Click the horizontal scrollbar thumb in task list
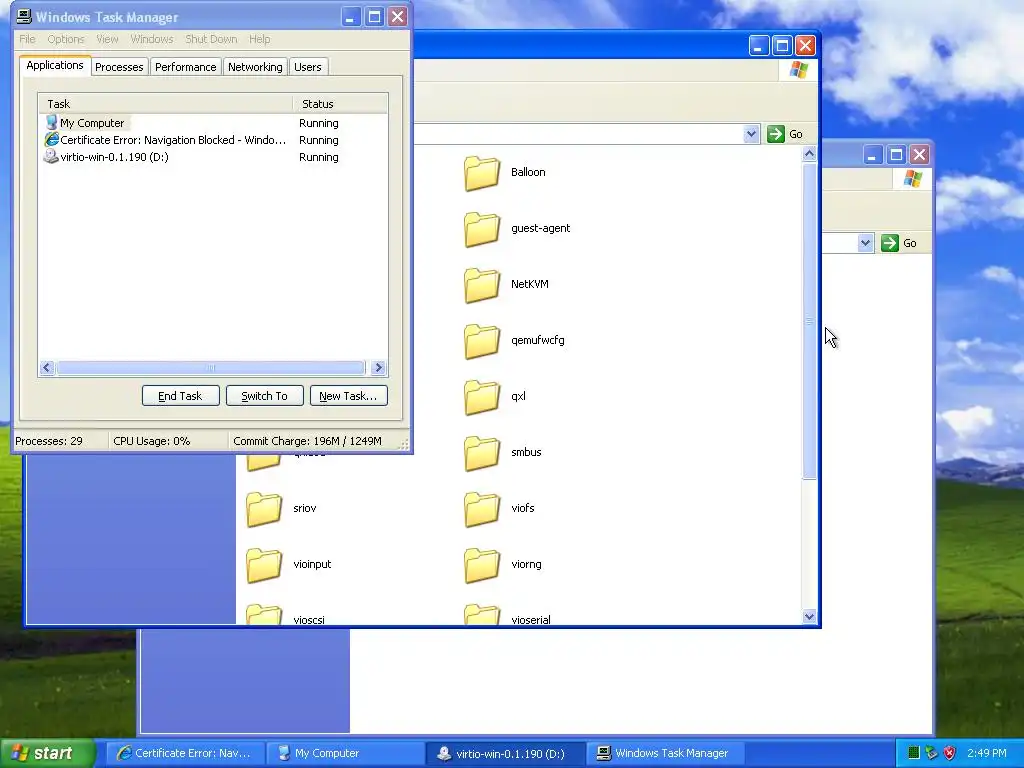The height and width of the screenshot is (768, 1024). pos(210,368)
